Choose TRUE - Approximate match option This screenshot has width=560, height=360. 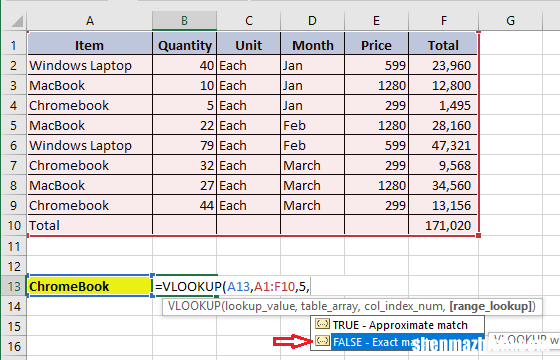[x=397, y=325]
